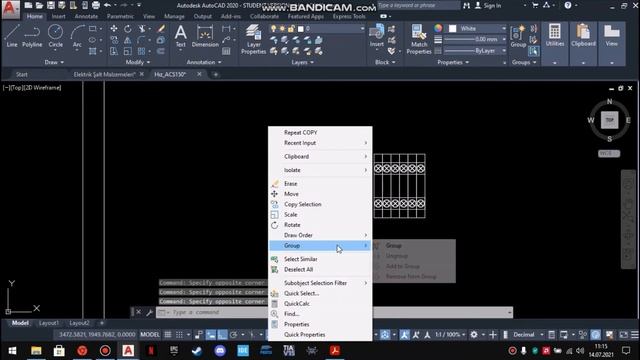Click the Mirror icon in Modify panel
The width and height of the screenshot is (640, 360).
(x=128, y=40)
